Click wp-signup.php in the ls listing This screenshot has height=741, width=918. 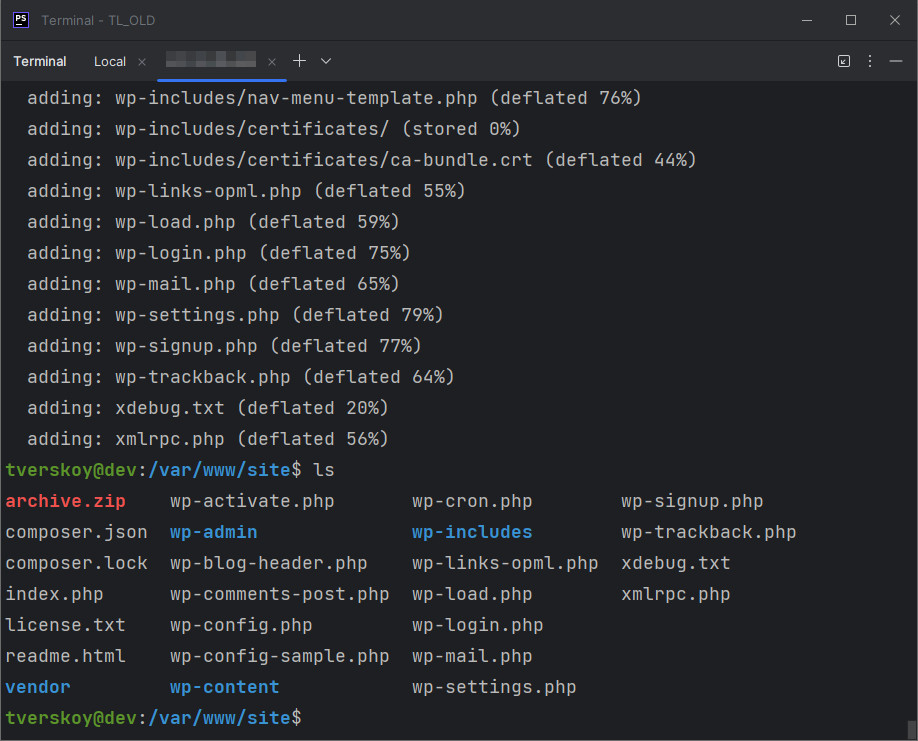point(692,501)
